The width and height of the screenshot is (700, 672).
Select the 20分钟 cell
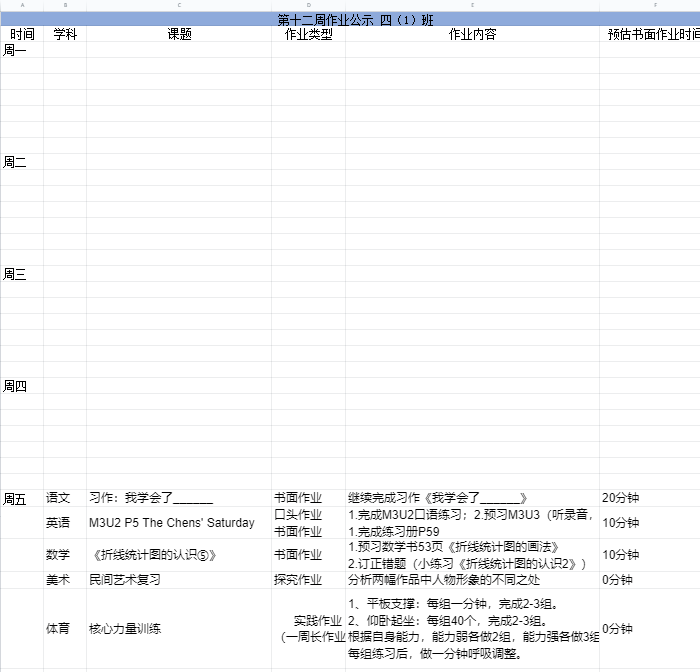(650, 498)
